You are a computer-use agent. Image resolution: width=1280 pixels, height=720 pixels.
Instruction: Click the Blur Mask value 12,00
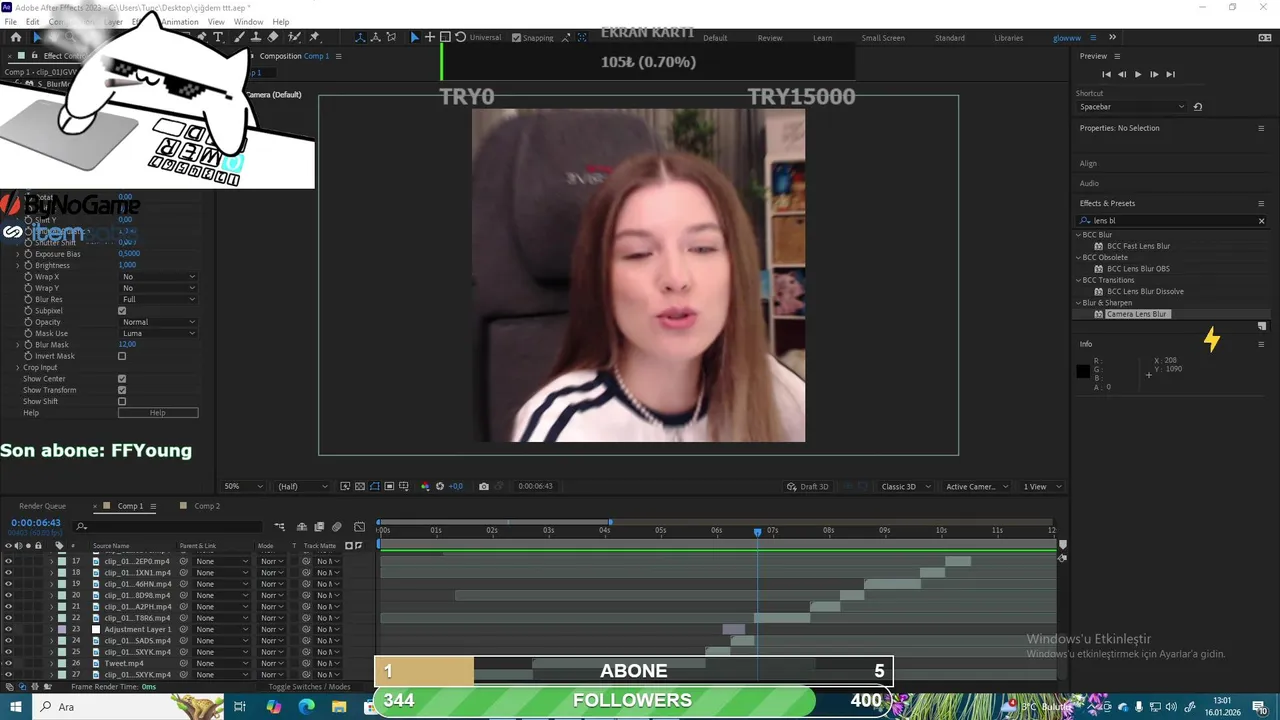(x=127, y=344)
